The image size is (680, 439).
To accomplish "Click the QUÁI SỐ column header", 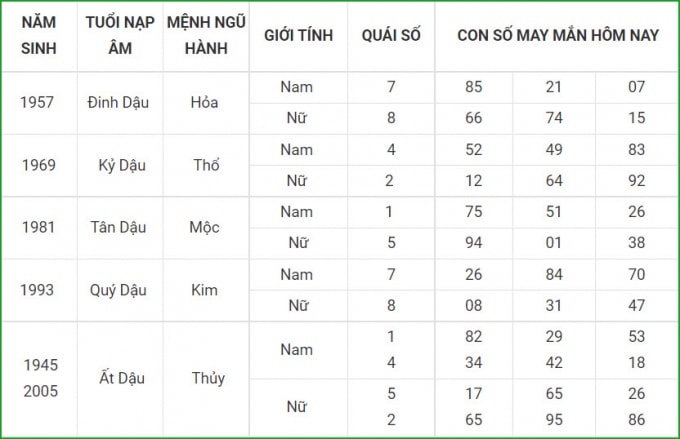I will (391, 36).
